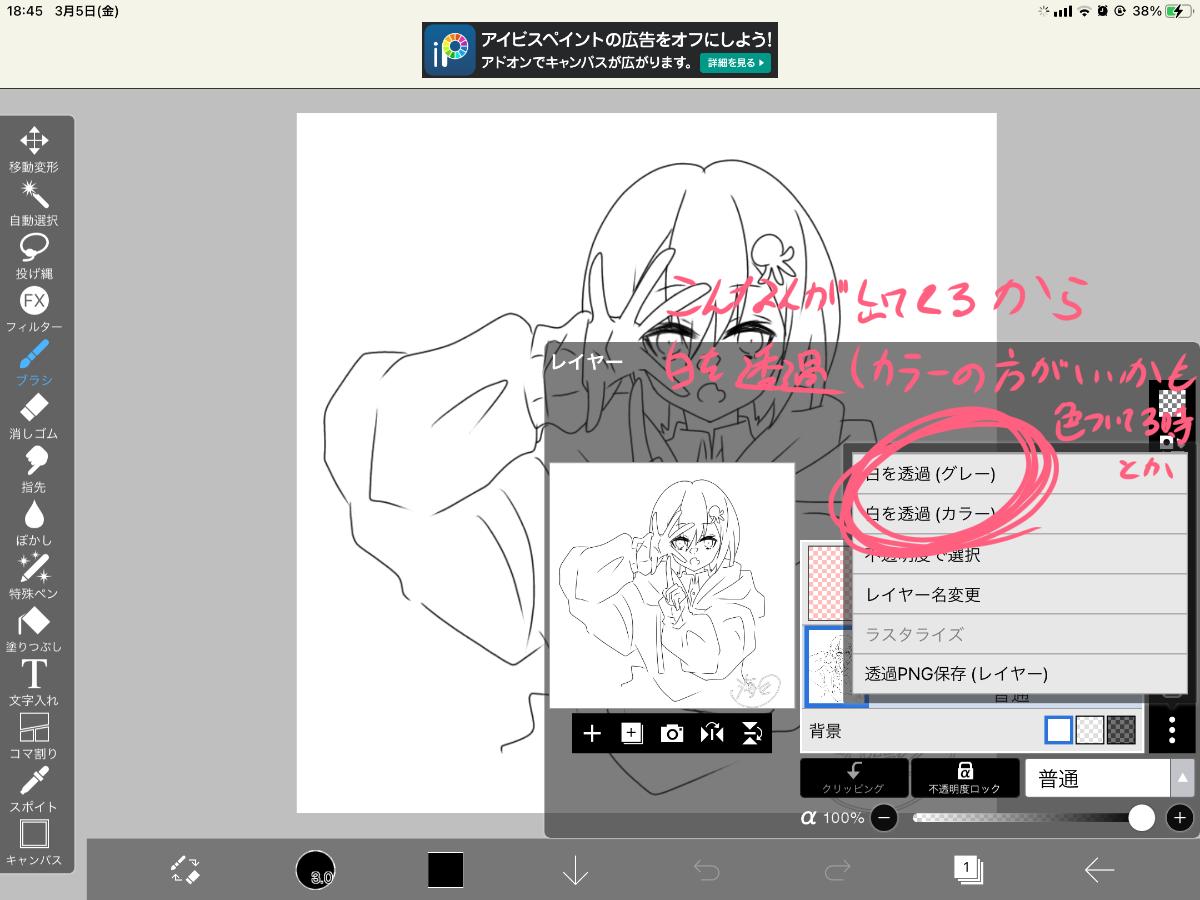Viewport: 1200px width, 900px height.
Task: Tap the 詳細を見る ad button
Action: tap(735, 62)
